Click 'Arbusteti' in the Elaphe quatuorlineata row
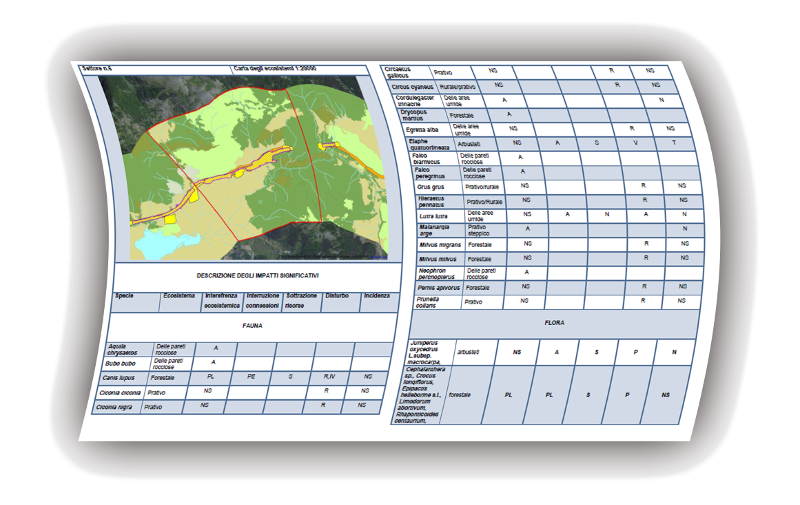The width and height of the screenshot is (800, 505). (469, 144)
